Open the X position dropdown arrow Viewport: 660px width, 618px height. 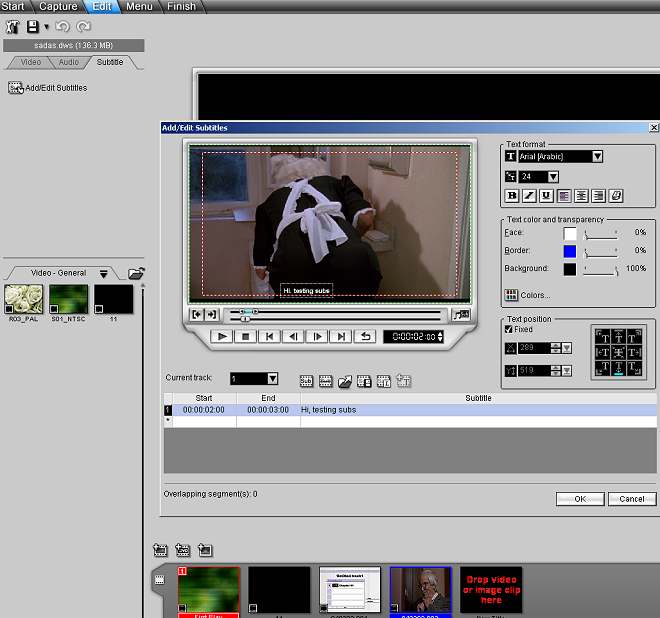pyautogui.click(x=567, y=348)
